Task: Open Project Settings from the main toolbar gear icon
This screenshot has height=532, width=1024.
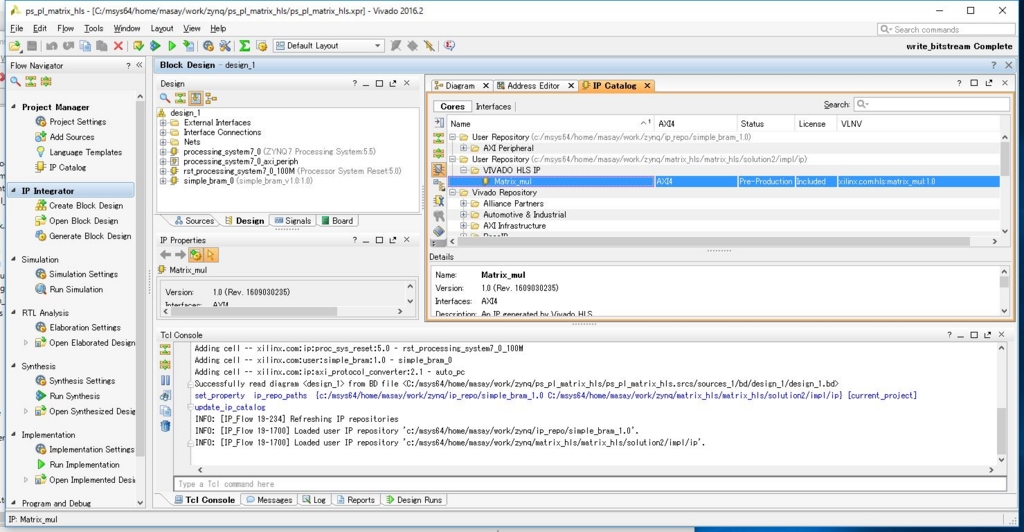Action: tap(208, 46)
